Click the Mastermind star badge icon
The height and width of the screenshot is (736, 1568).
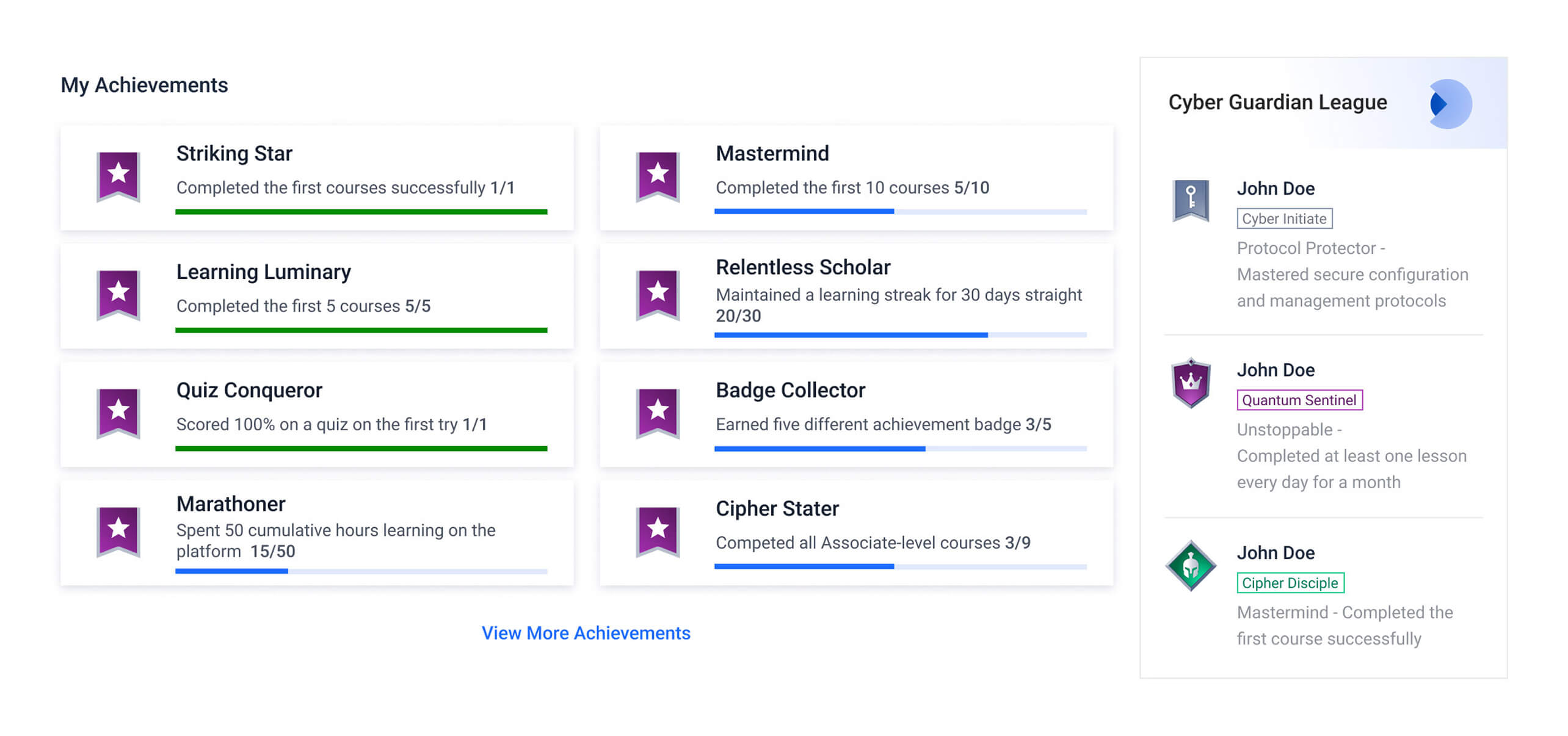658,176
